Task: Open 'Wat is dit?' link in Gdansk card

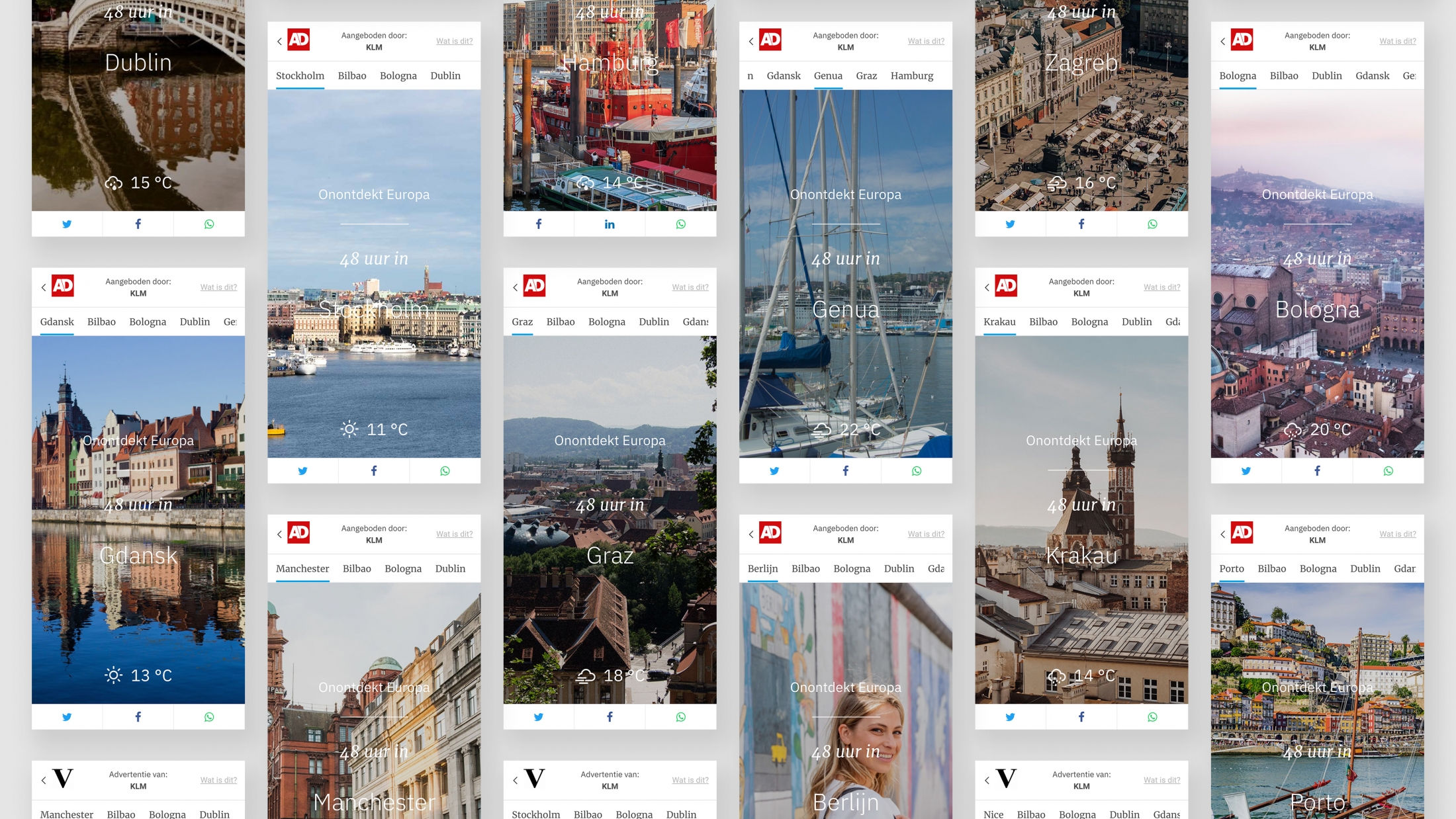Action: 218,287
